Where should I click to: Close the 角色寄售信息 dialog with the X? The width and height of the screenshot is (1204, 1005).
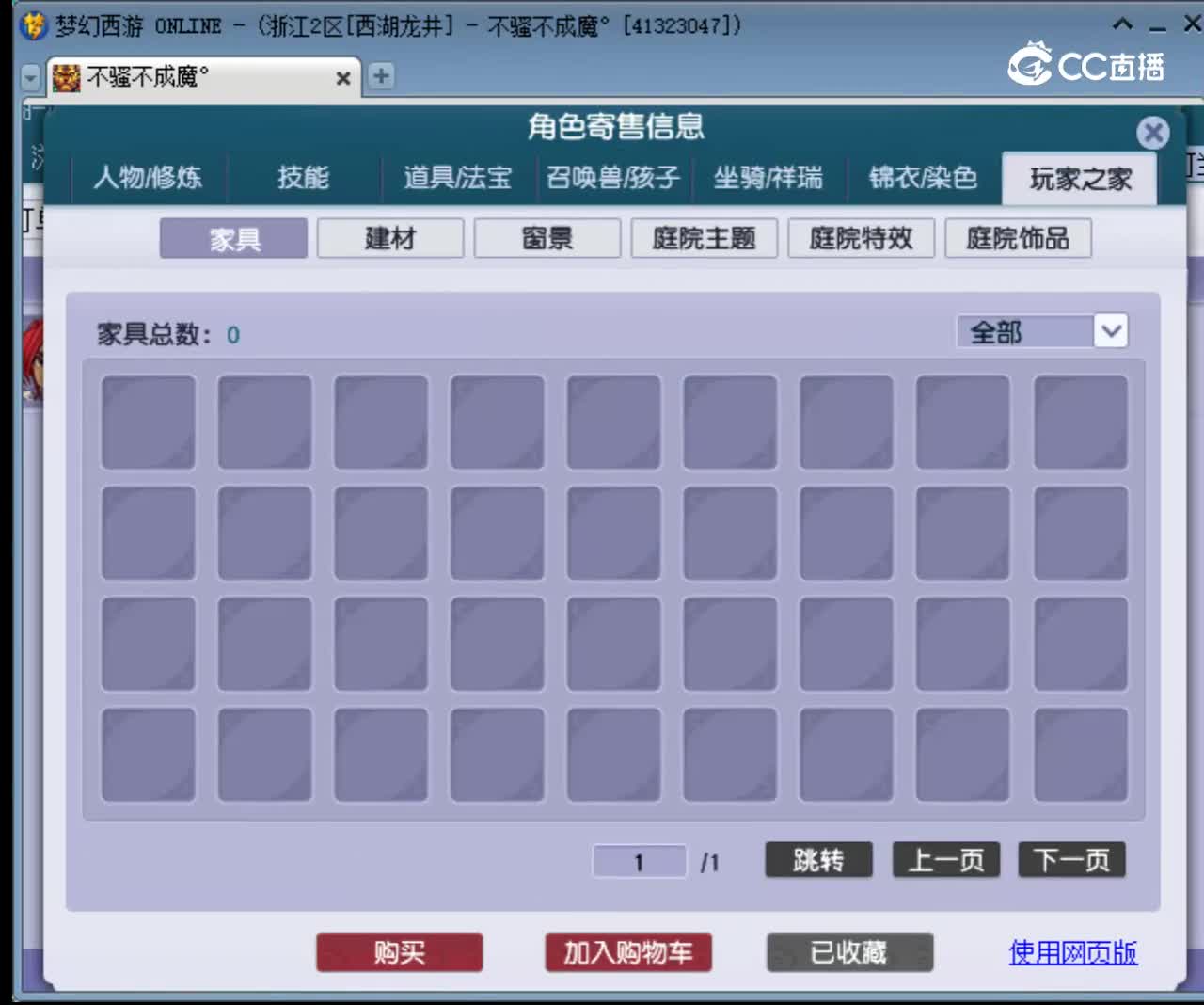point(1152,132)
